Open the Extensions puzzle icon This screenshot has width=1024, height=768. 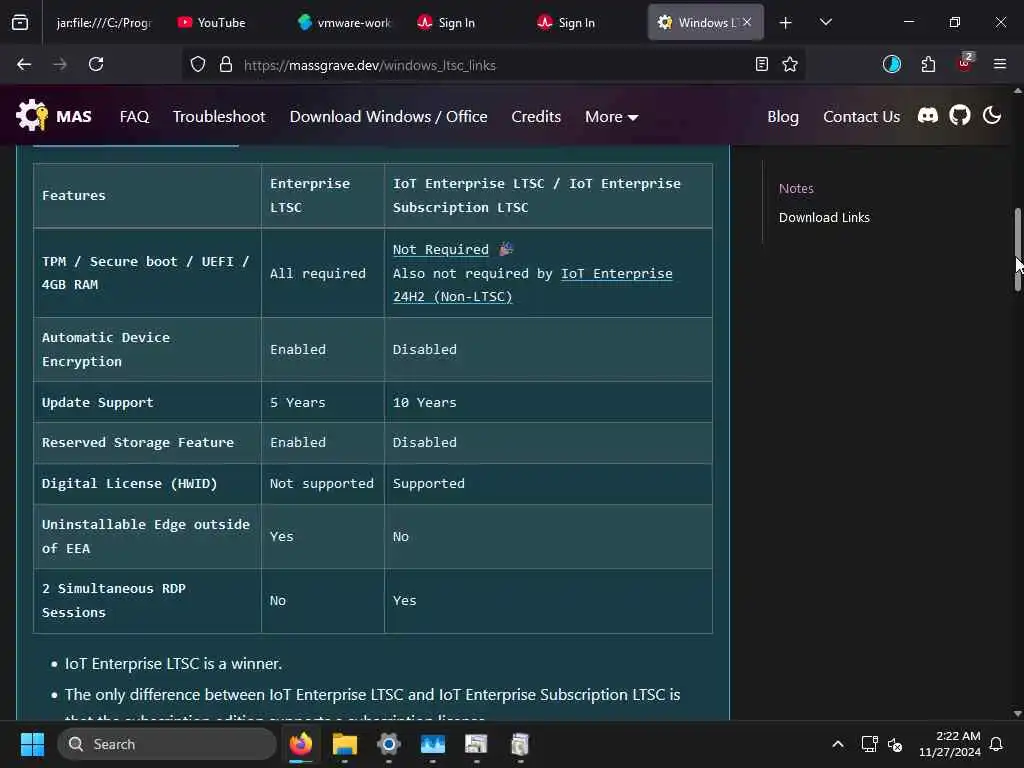pyautogui.click(x=928, y=64)
